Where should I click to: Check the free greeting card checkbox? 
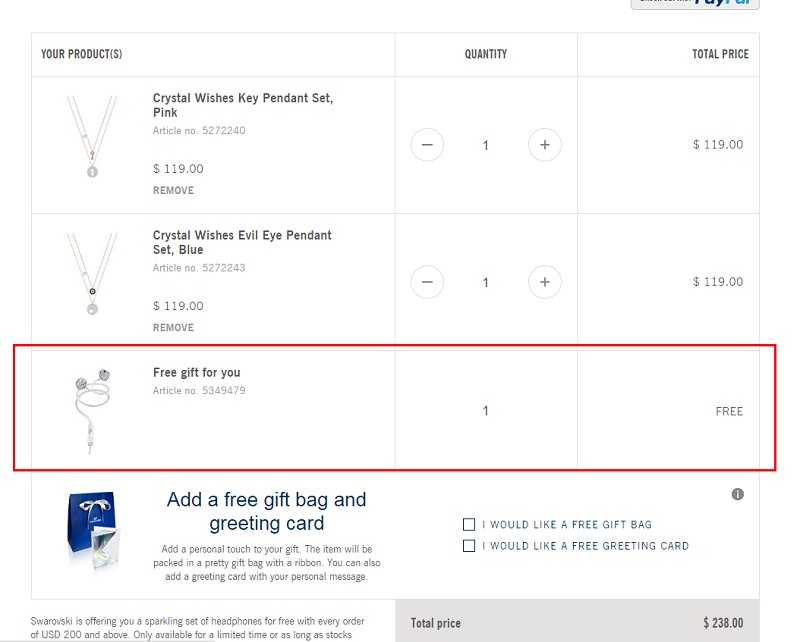pos(468,546)
